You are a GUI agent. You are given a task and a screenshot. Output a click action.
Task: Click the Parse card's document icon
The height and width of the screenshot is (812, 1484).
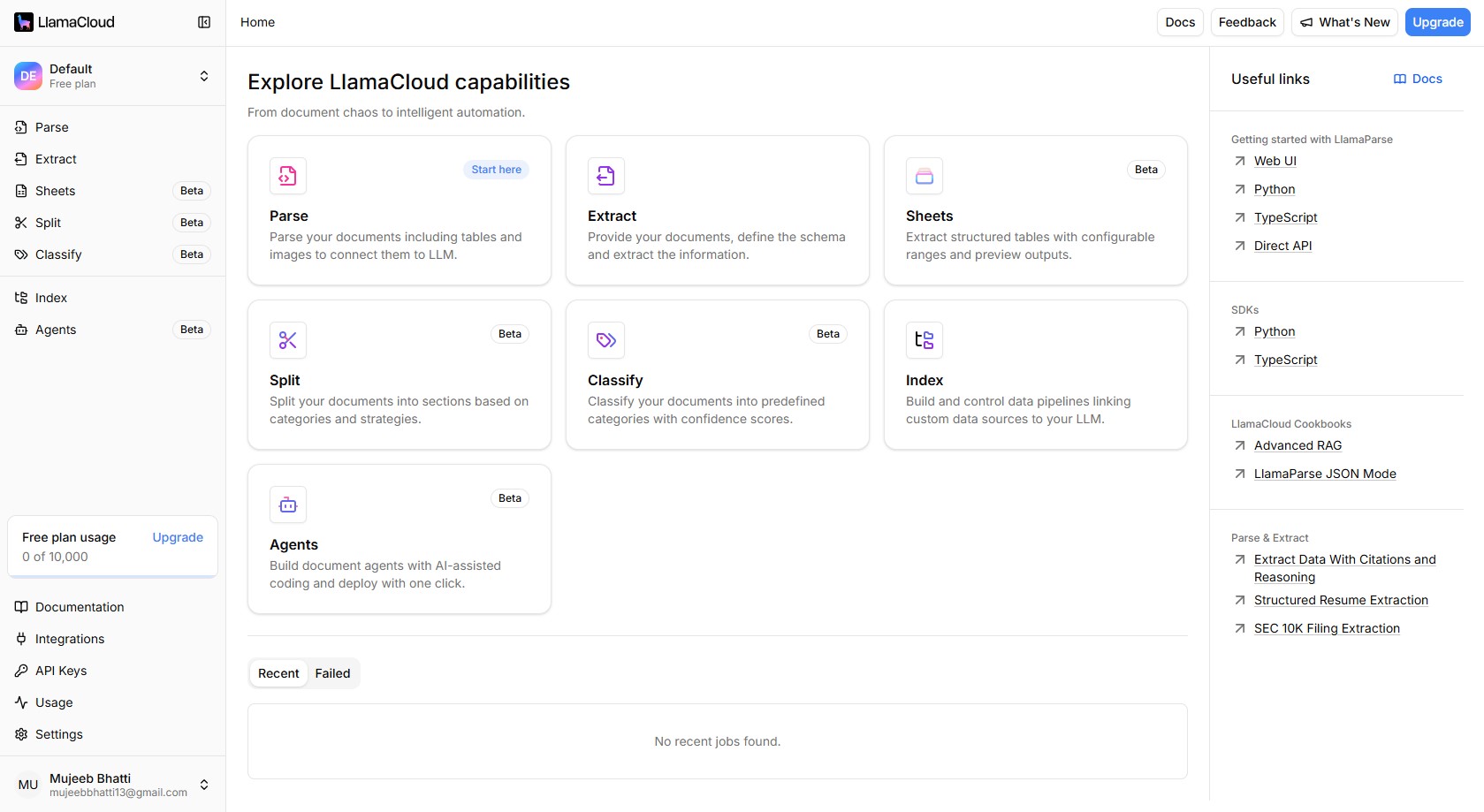pos(288,176)
